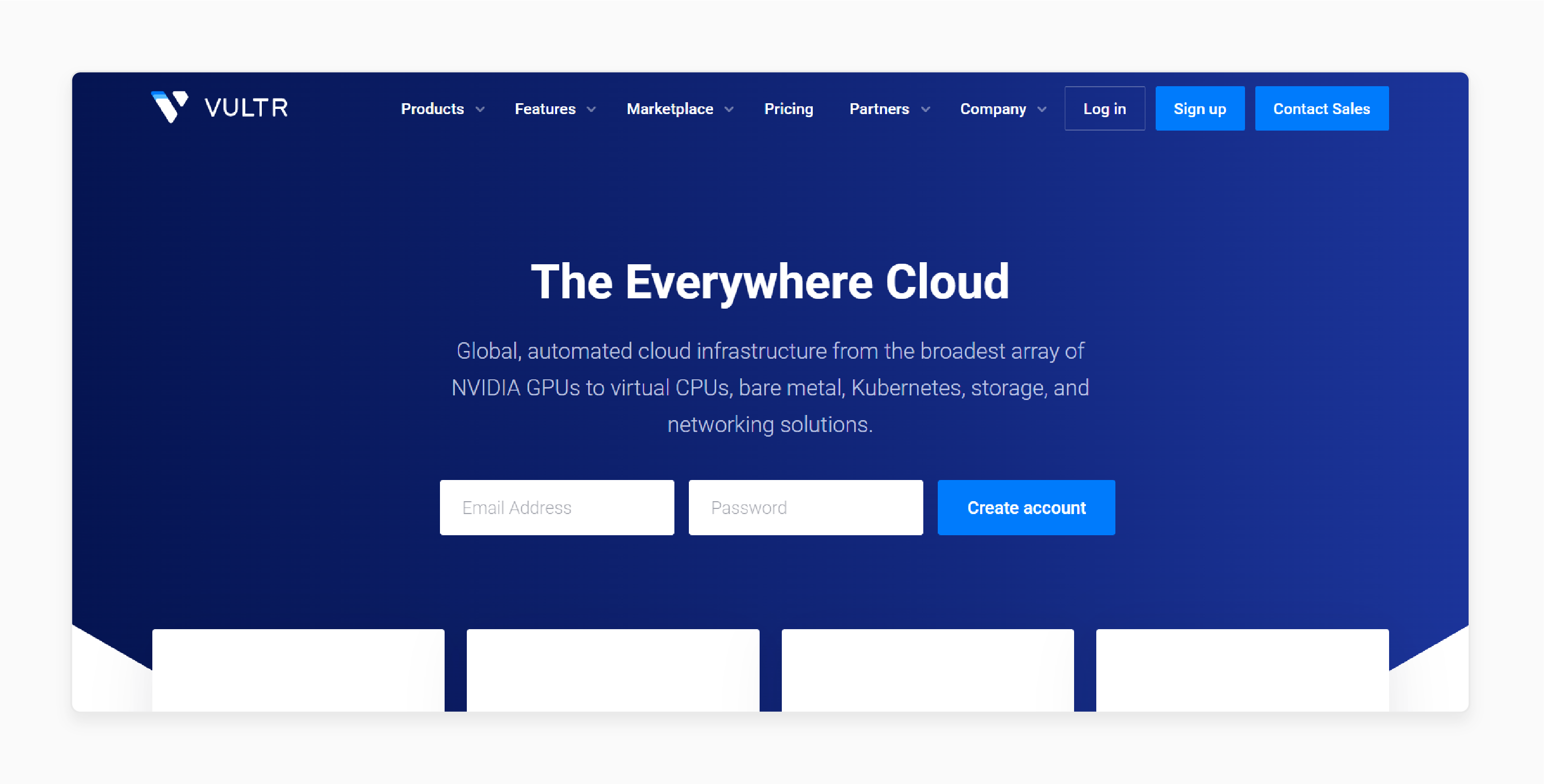The height and width of the screenshot is (784, 1544).
Task: Open the Products menu
Action: (432, 109)
